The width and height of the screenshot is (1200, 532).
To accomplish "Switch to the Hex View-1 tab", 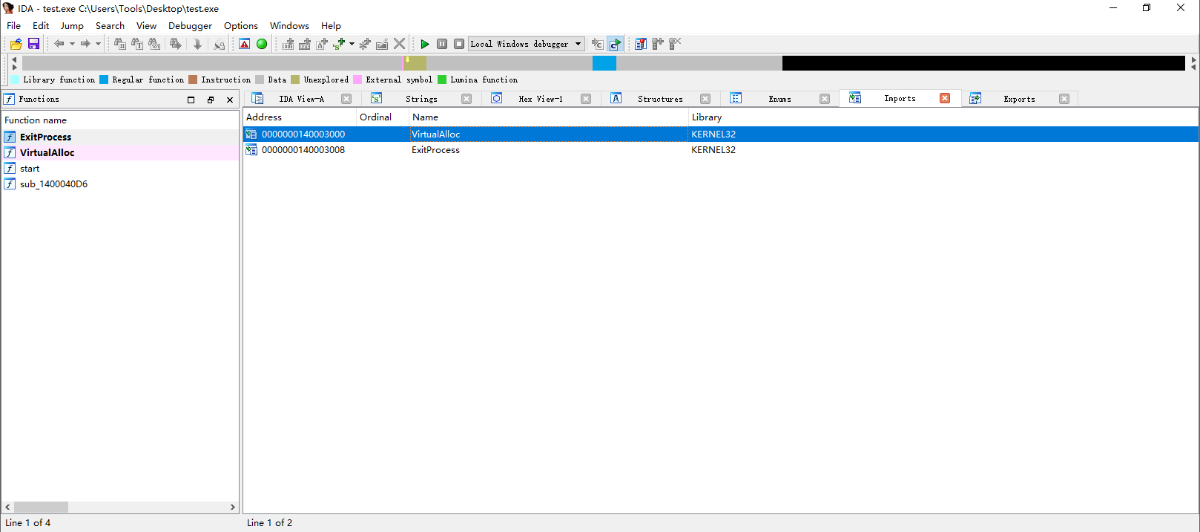I will pyautogui.click(x=540, y=99).
